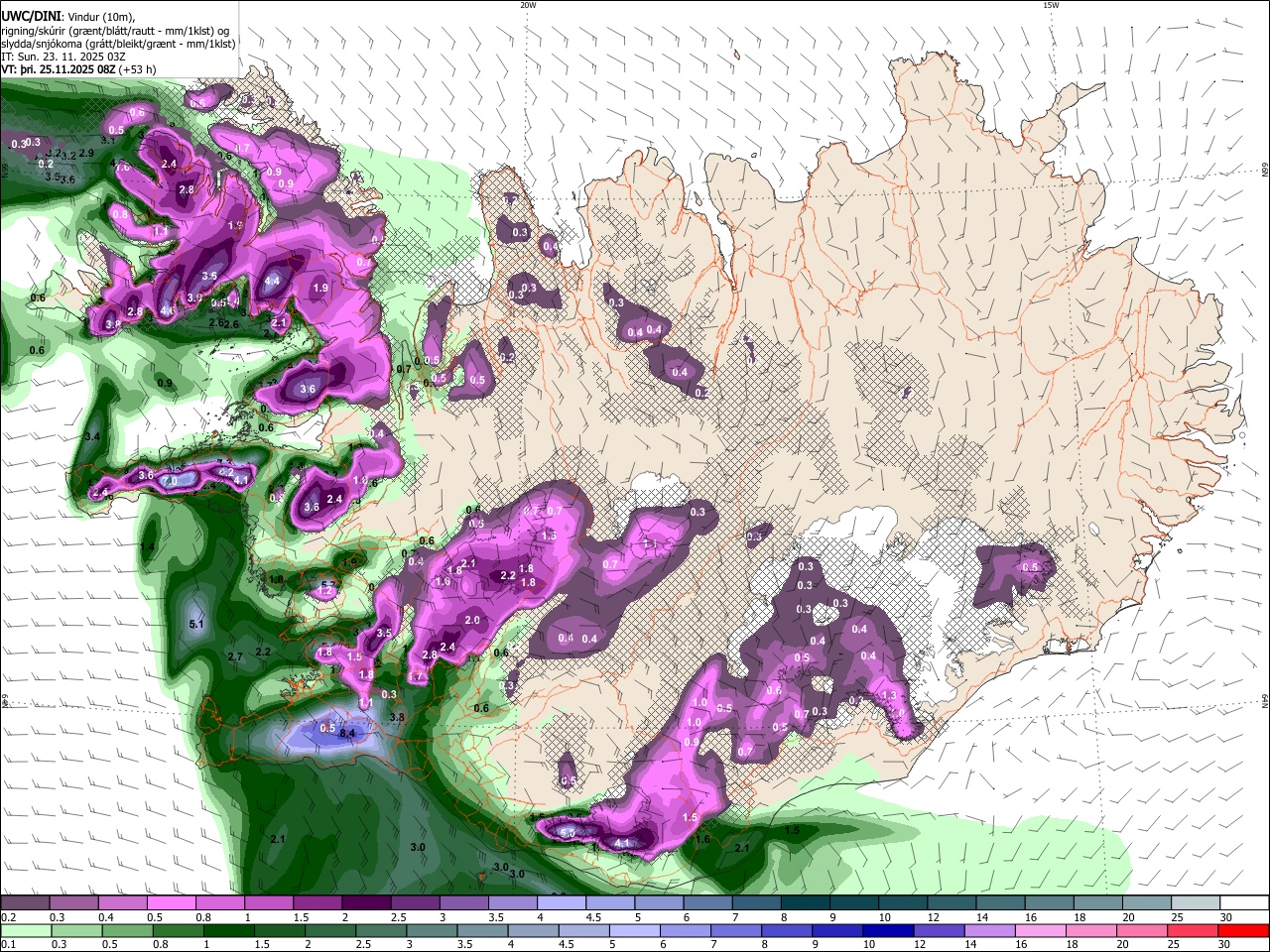This screenshot has width=1270, height=952.
Task: Click the '0.2' label in snow legend
Action: [x=7, y=917]
